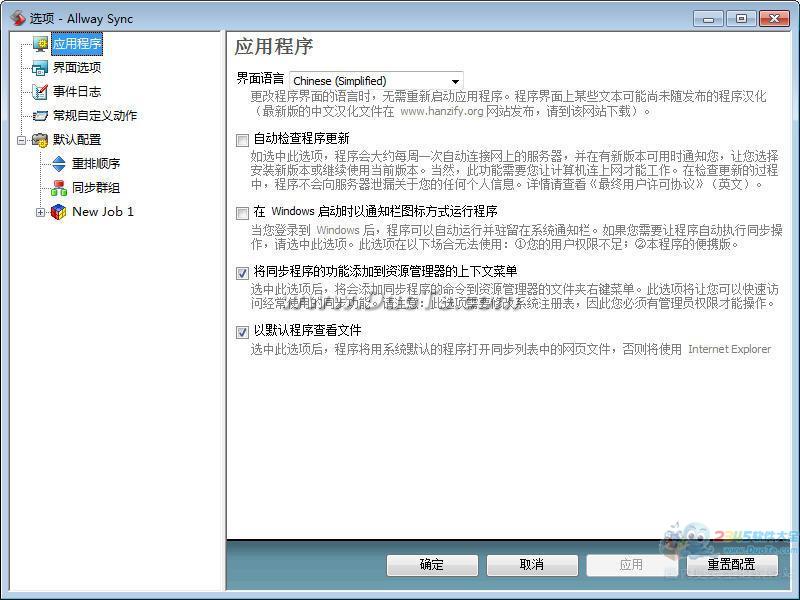
Task: Click the 重排顺序 up-down arrows icon
Action: (x=59, y=164)
